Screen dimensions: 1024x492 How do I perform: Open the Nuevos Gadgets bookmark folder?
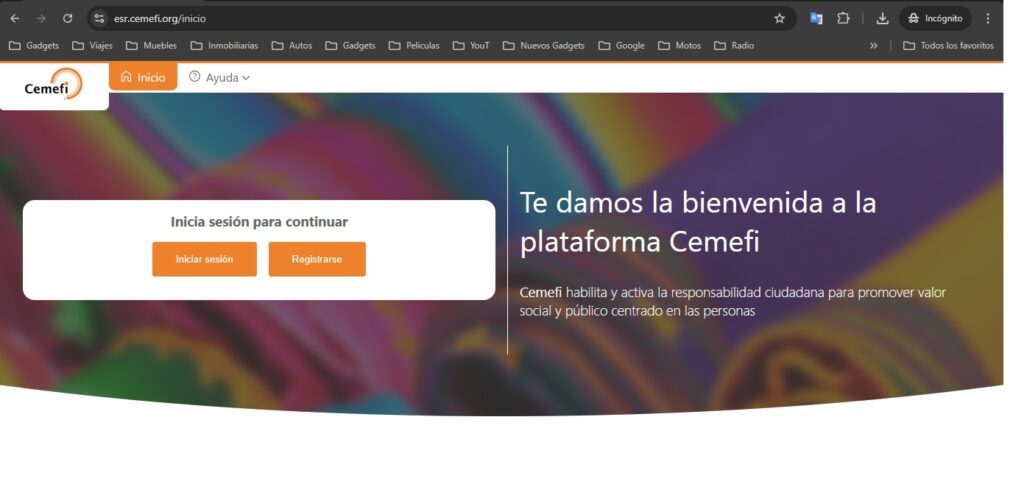[x=543, y=46]
